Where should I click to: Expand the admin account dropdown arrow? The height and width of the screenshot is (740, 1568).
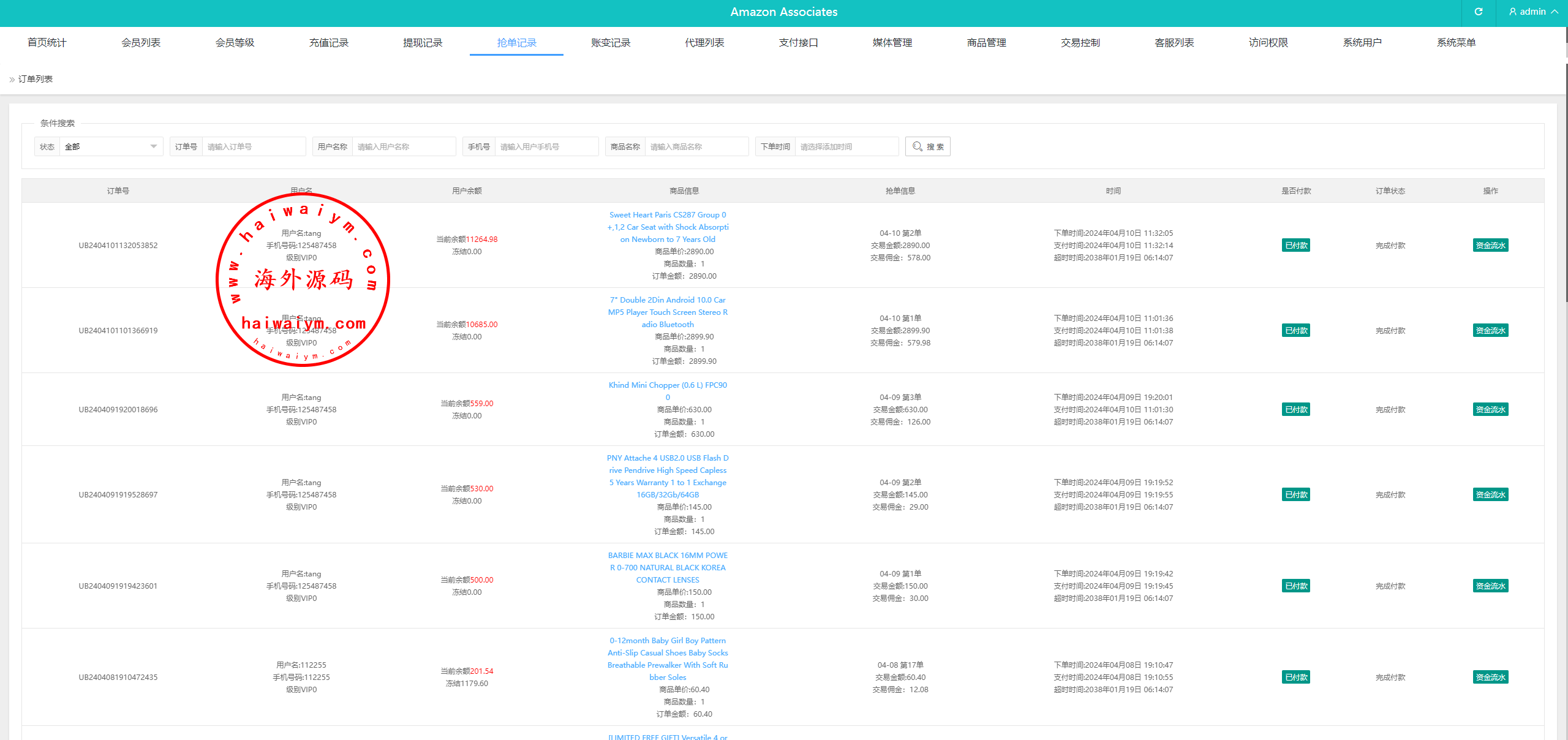[1555, 12]
